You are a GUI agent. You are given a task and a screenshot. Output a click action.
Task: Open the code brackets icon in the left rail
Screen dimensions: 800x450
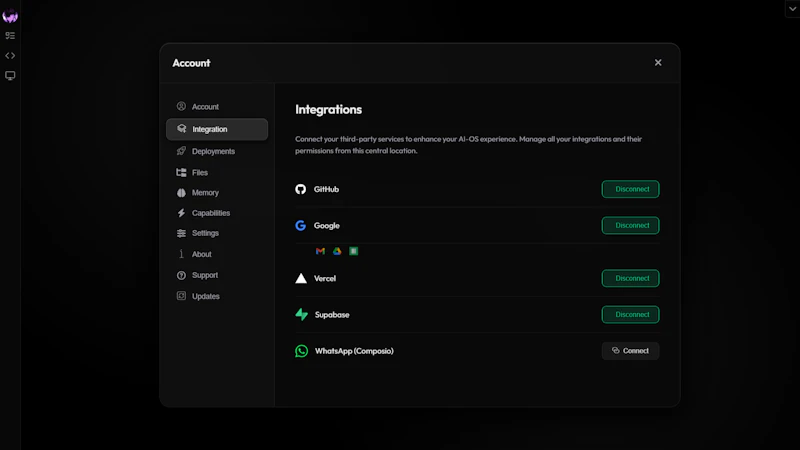pos(10,56)
